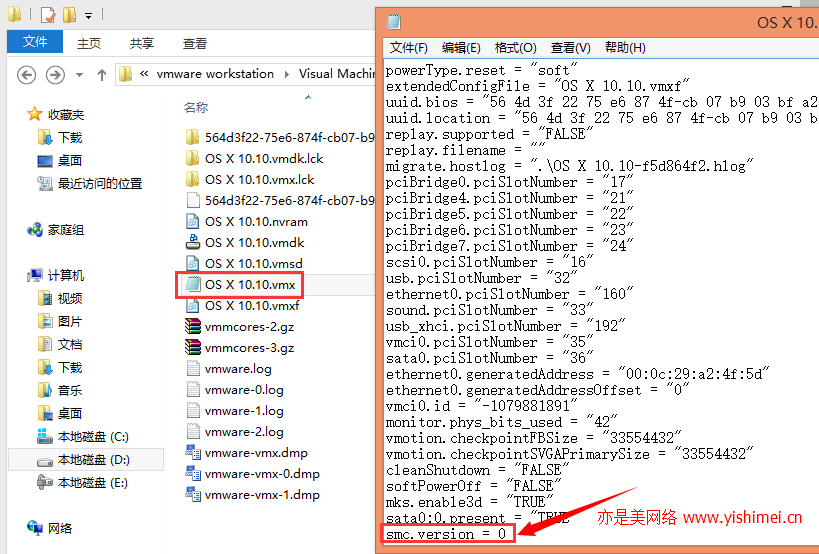
Task: Open Notepad 格式(O) menu
Action: [516, 48]
